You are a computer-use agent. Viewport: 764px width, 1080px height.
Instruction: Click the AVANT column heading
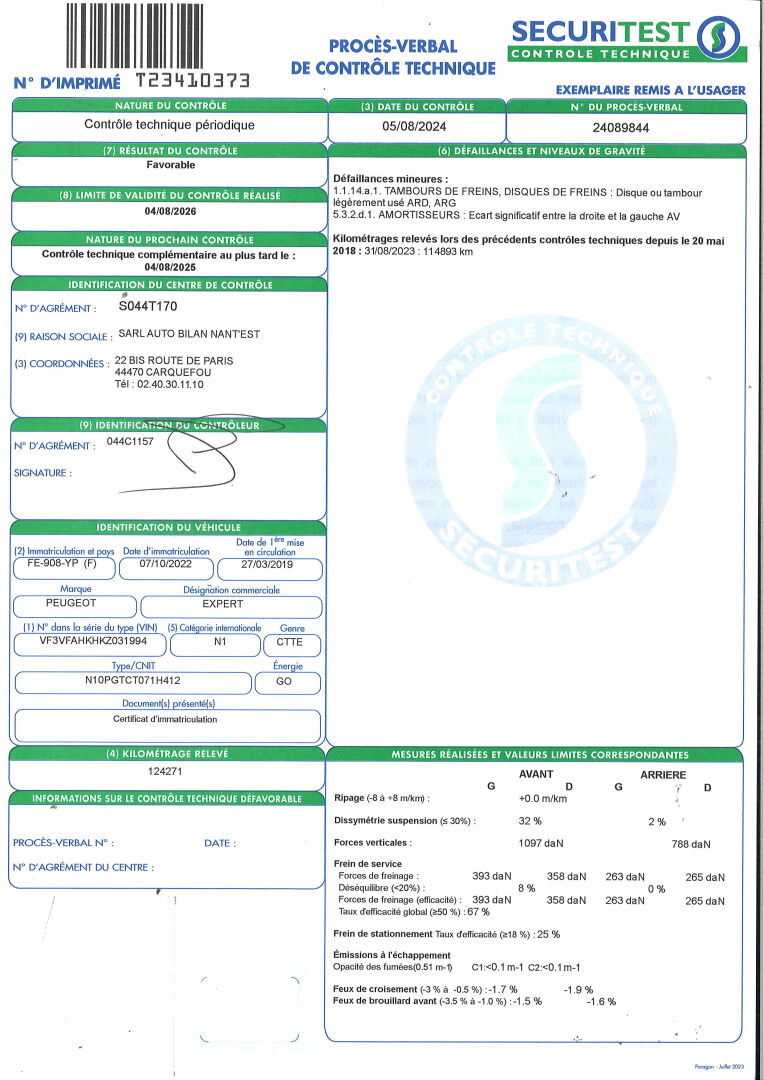tap(536, 774)
